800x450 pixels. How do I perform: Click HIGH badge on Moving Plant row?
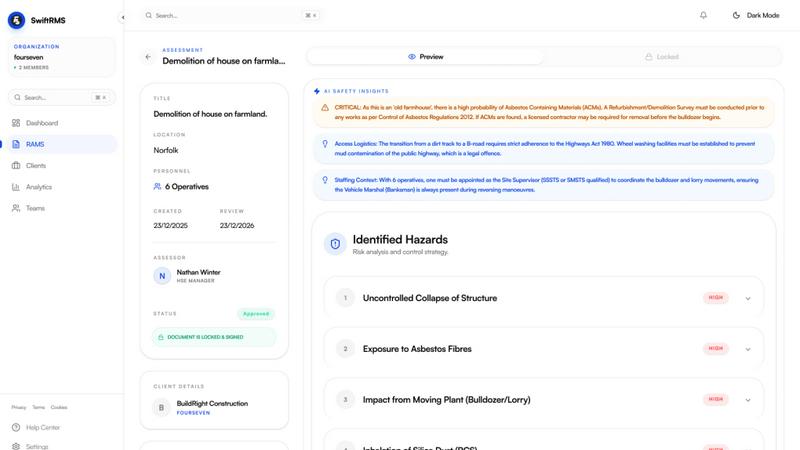715,399
